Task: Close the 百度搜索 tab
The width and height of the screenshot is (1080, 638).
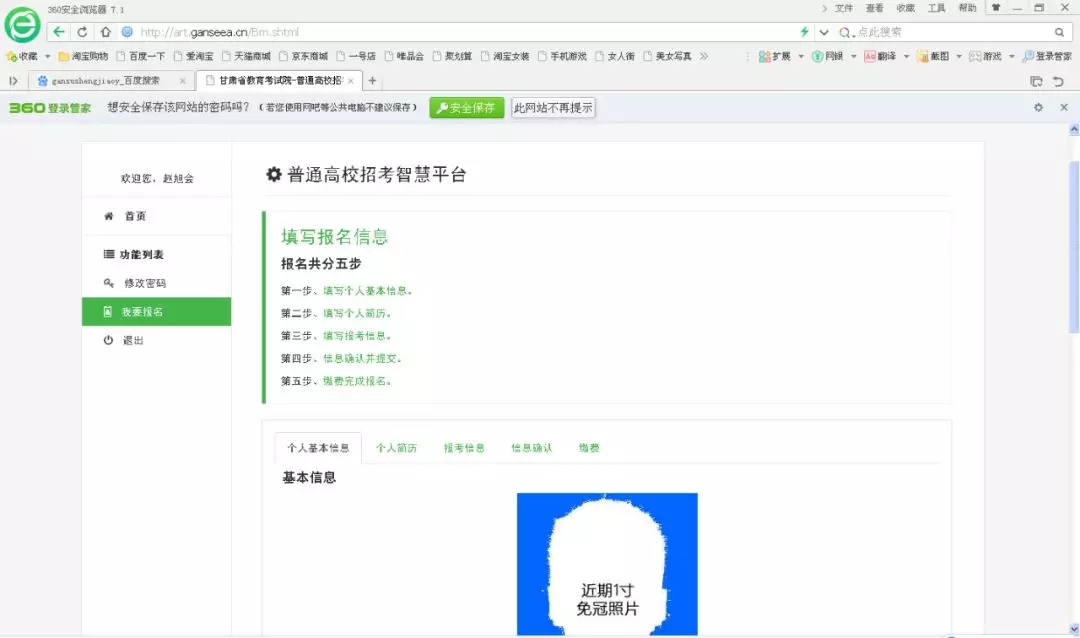Action: point(183,81)
